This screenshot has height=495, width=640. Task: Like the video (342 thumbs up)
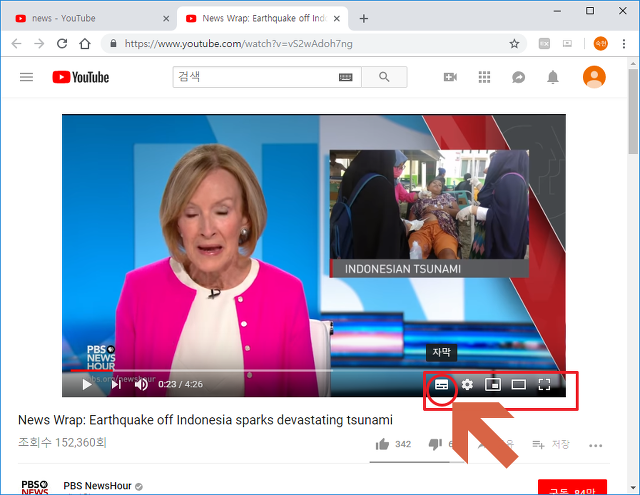[x=393, y=444]
